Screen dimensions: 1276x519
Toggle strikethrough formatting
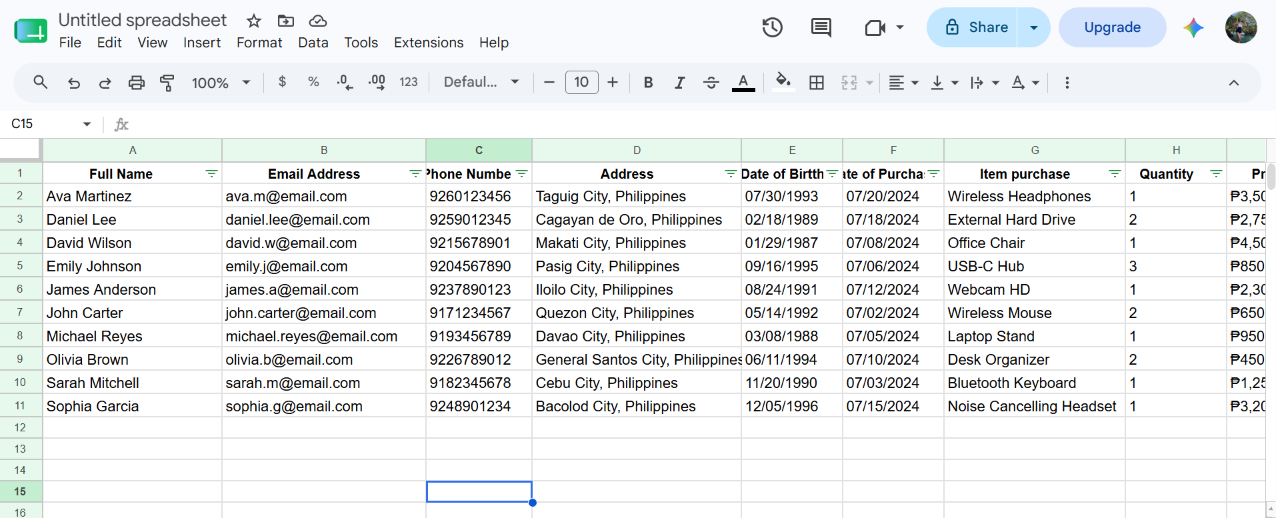point(711,82)
